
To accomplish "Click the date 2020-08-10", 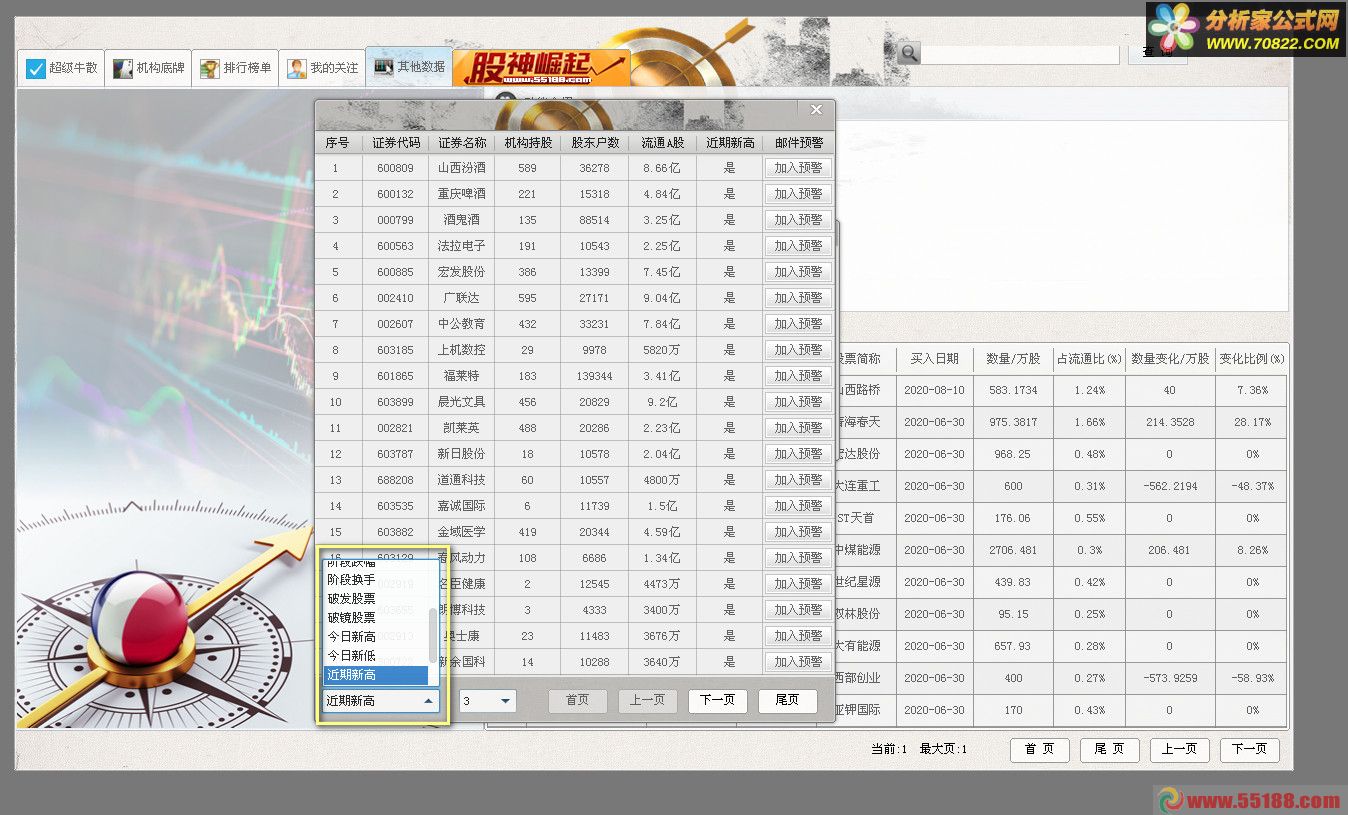I will click(x=934, y=390).
